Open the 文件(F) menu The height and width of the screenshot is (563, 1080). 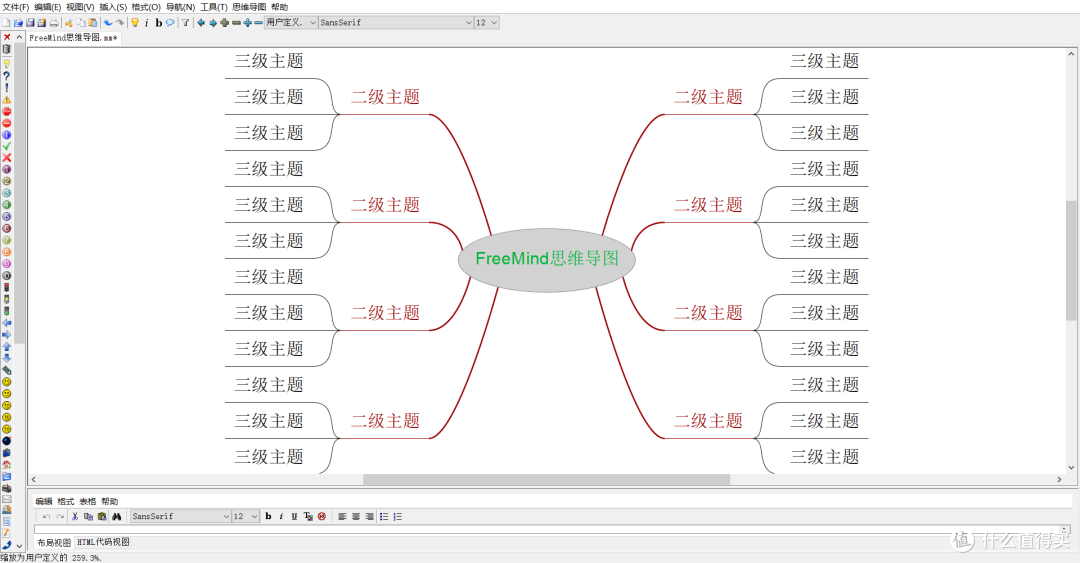coord(15,7)
